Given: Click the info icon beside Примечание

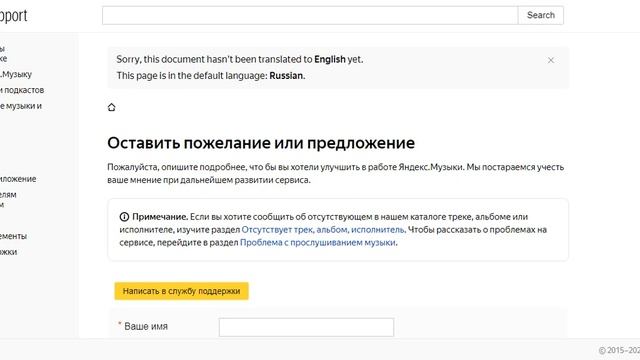Looking at the screenshot, I should click(x=124, y=217).
